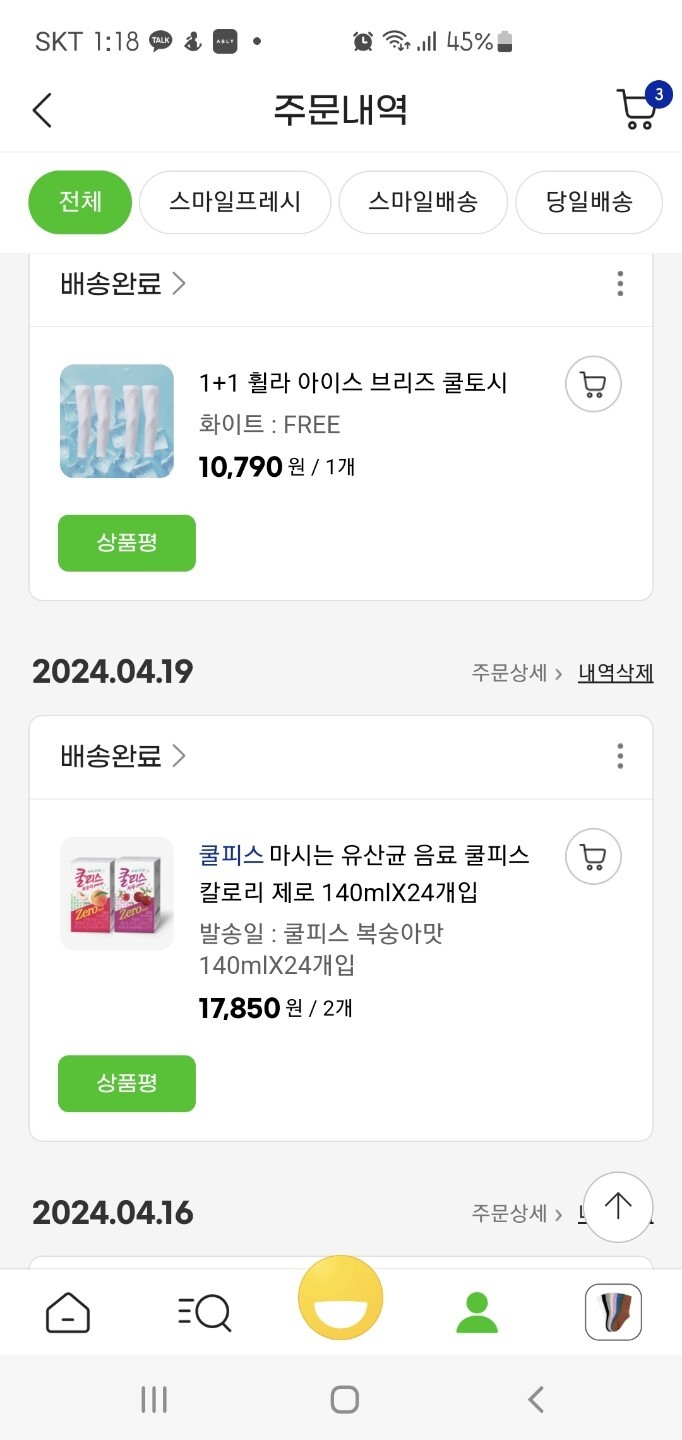
Task: Open the shopping cart with 3 items
Action: click(638, 109)
